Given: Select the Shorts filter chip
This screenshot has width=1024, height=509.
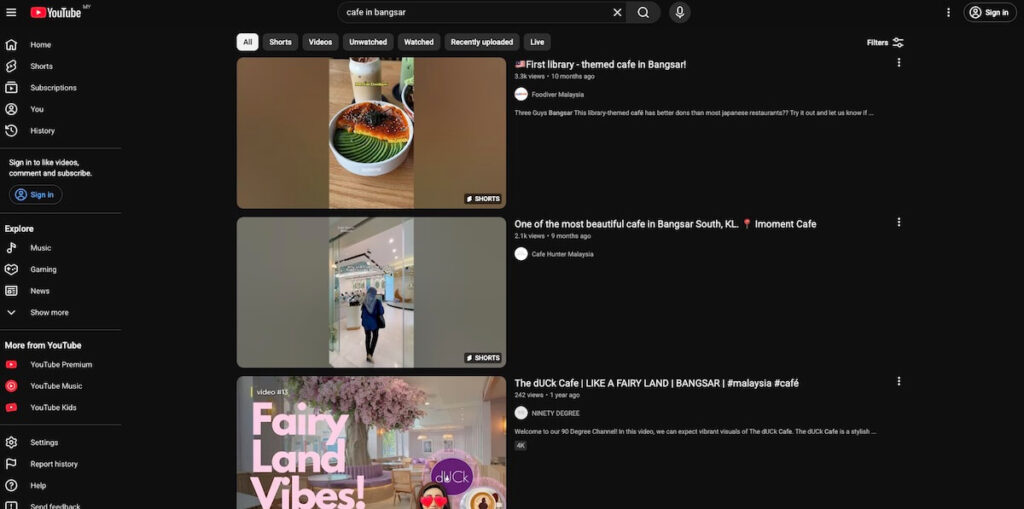Looking at the screenshot, I should click(280, 42).
